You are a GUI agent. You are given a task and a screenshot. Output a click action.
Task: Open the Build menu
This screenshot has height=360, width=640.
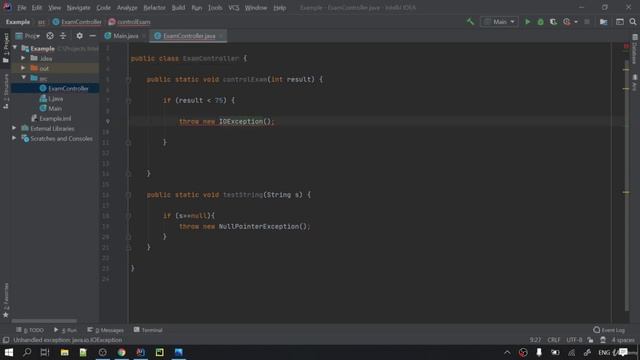pyautogui.click(x=178, y=8)
